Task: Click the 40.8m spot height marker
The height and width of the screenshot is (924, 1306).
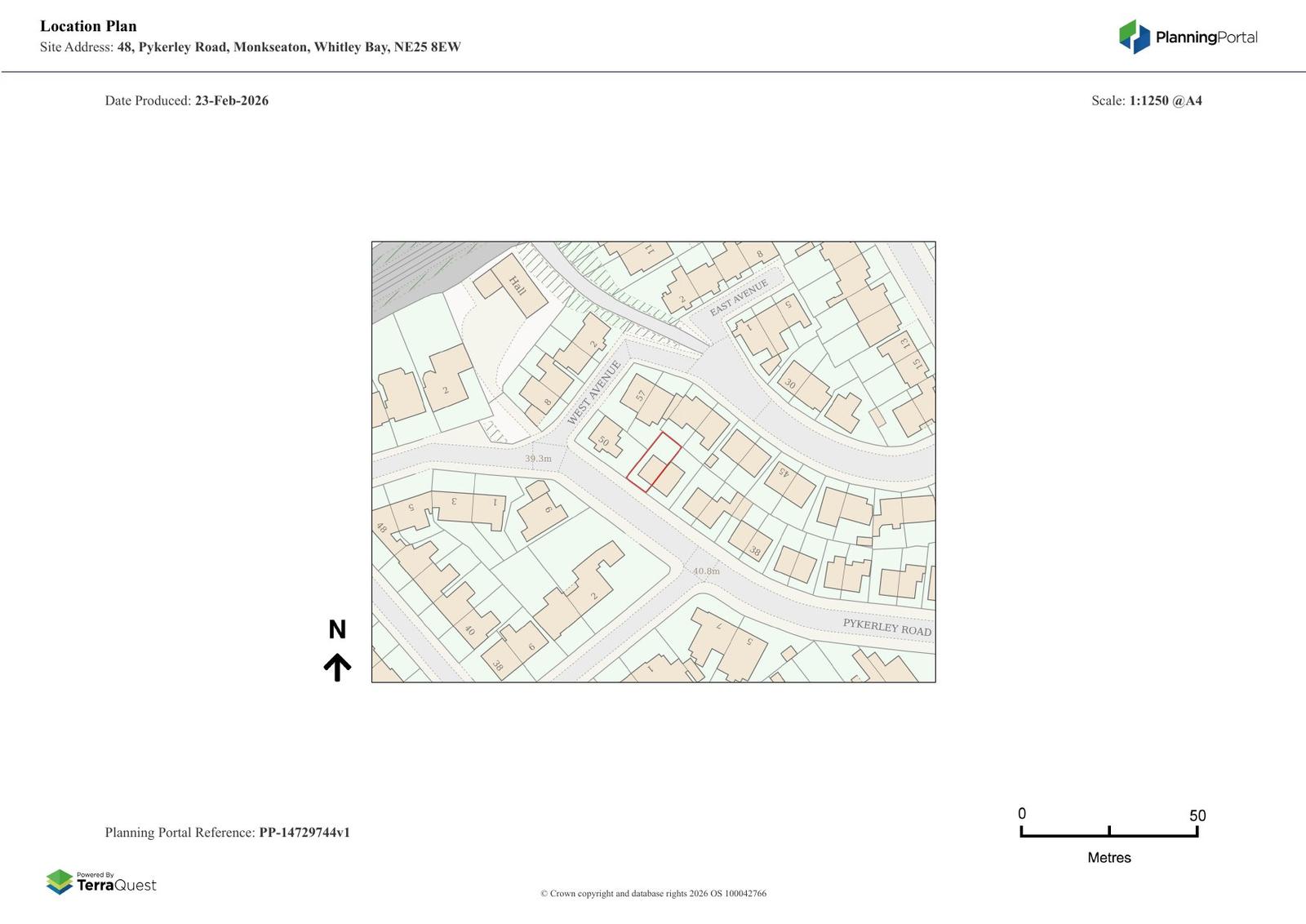Action: click(x=706, y=571)
